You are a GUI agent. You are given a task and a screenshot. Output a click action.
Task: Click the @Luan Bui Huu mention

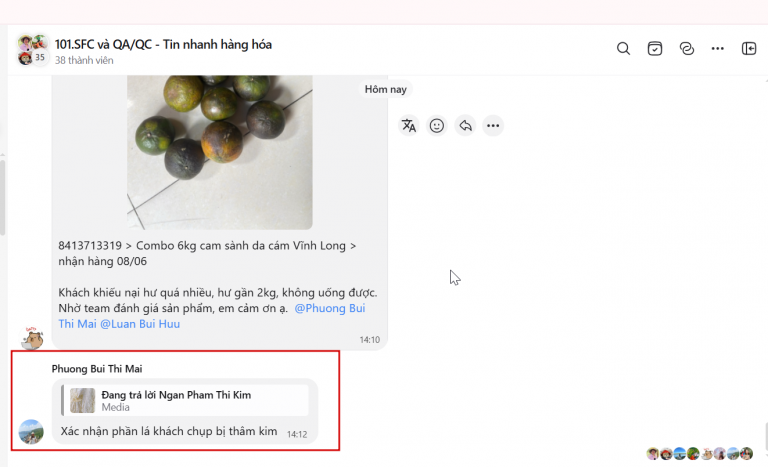point(140,324)
